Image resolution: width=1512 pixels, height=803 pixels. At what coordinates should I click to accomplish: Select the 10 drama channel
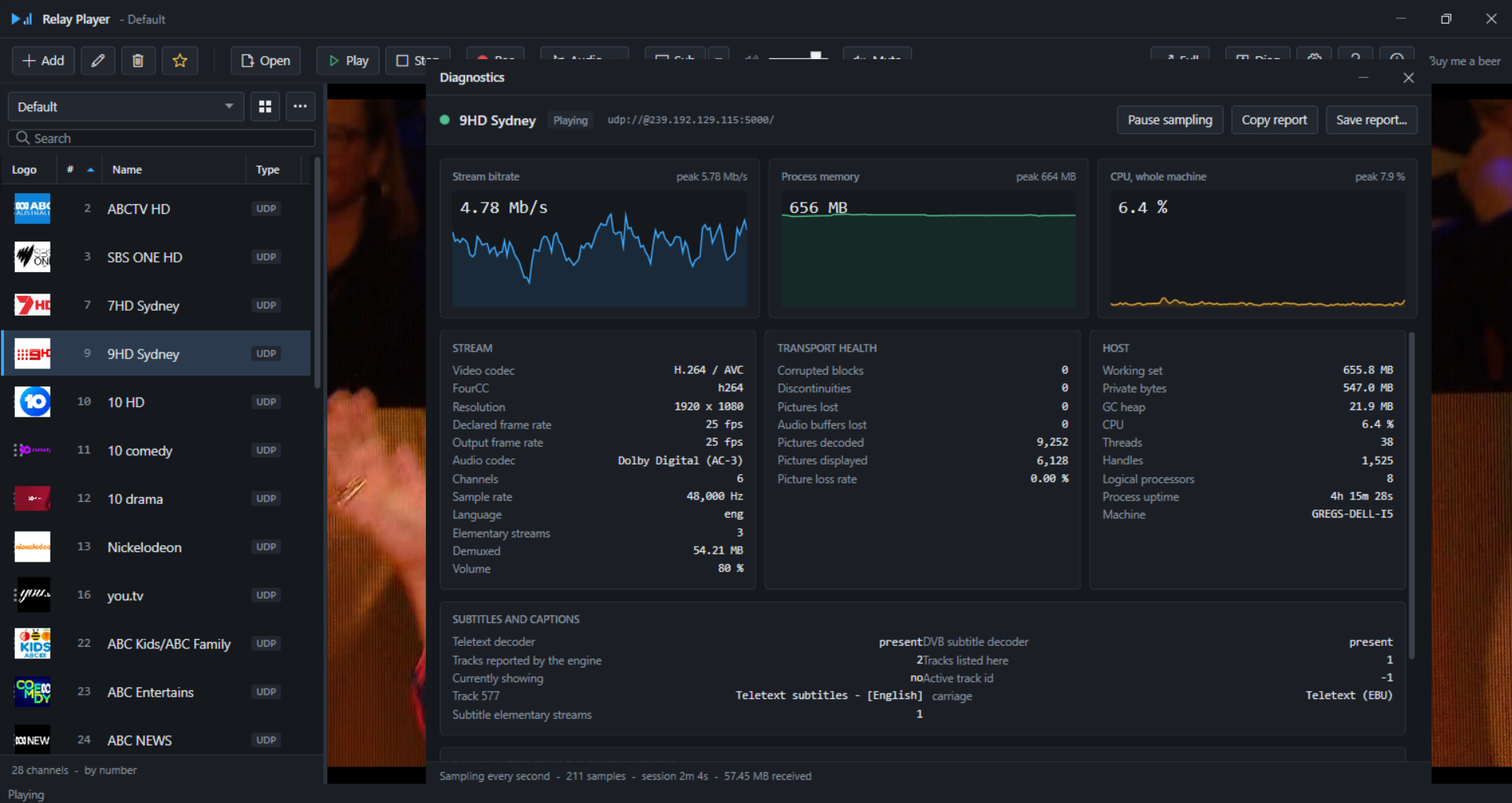click(x=158, y=499)
